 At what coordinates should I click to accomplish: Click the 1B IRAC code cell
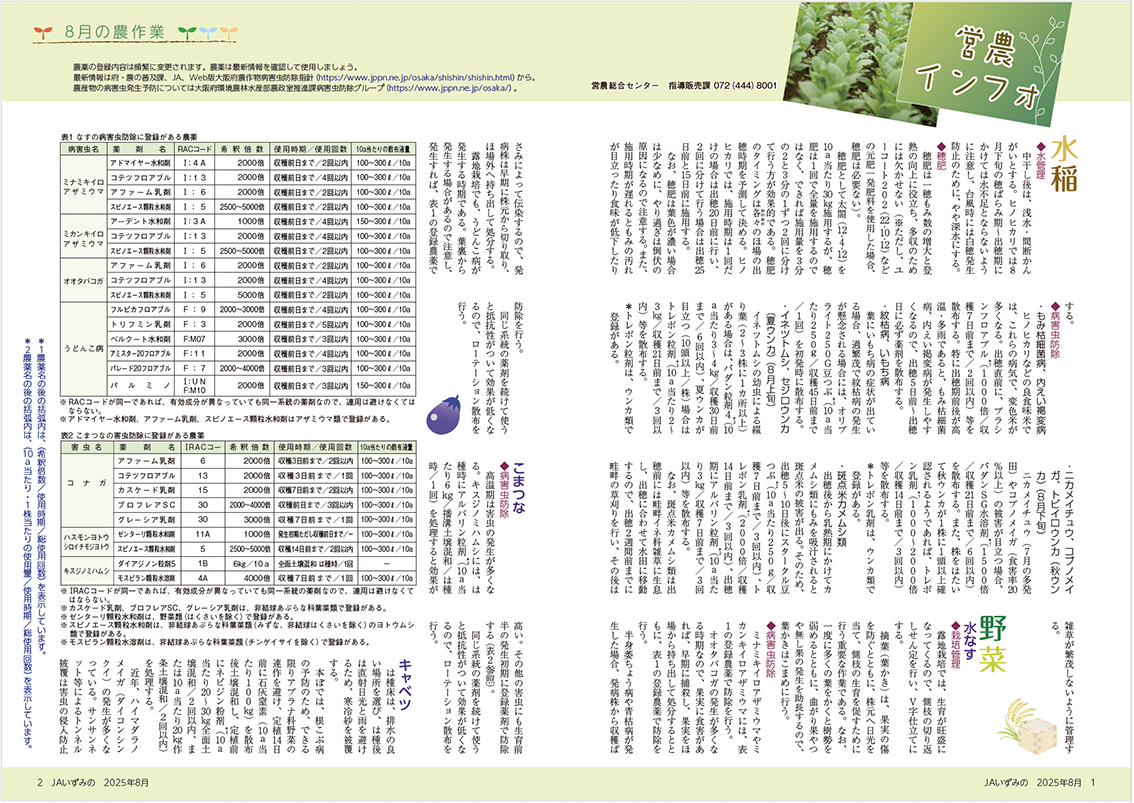click(202, 564)
